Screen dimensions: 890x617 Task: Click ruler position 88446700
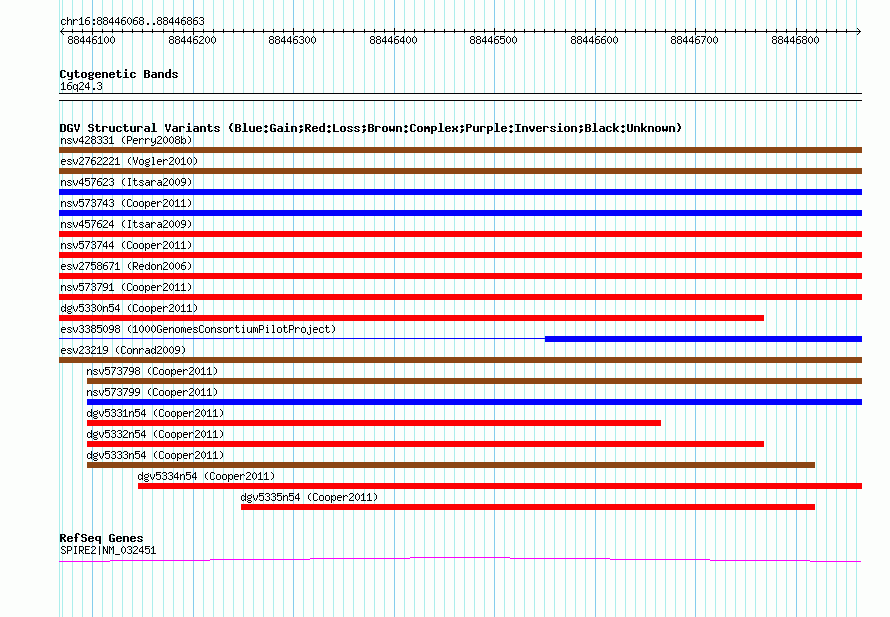pyautogui.click(x=695, y=40)
